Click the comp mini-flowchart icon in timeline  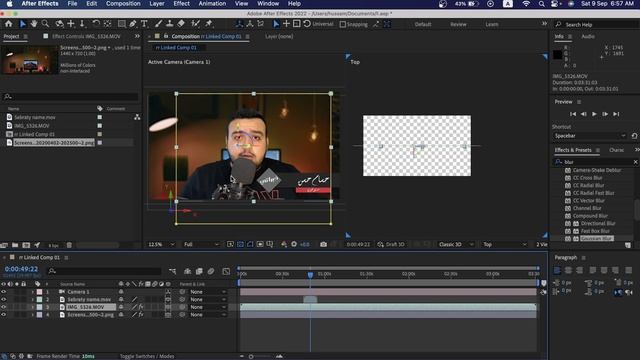click(x=172, y=271)
